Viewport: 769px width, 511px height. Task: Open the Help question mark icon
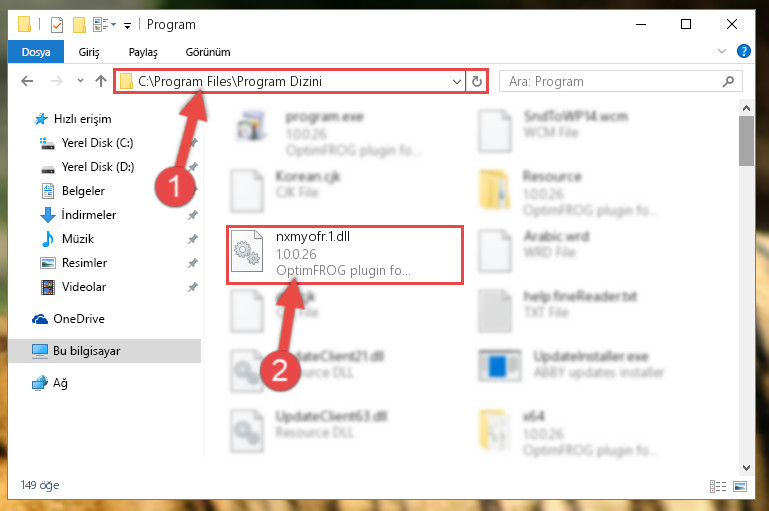(743, 51)
